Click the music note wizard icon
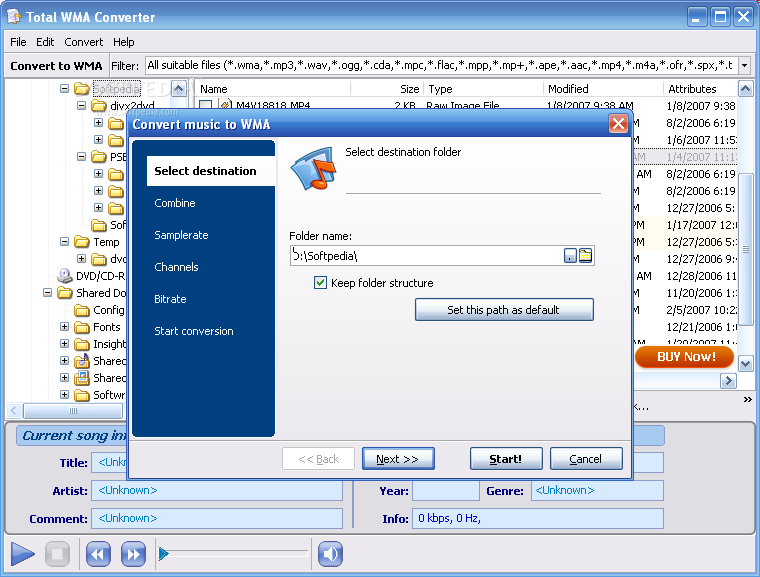This screenshot has width=760, height=577. click(314, 169)
